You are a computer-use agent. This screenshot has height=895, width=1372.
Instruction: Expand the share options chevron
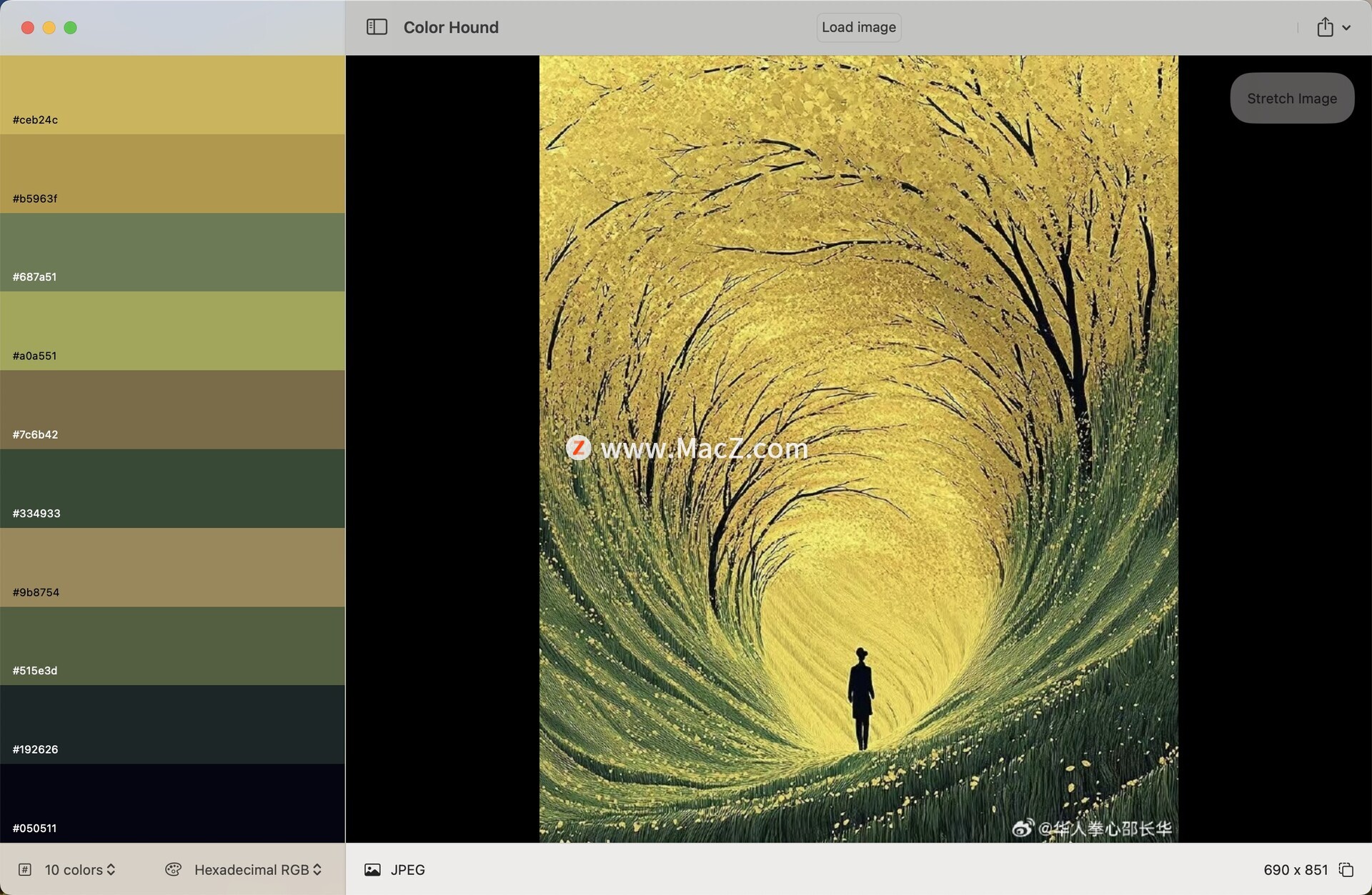point(1346,28)
